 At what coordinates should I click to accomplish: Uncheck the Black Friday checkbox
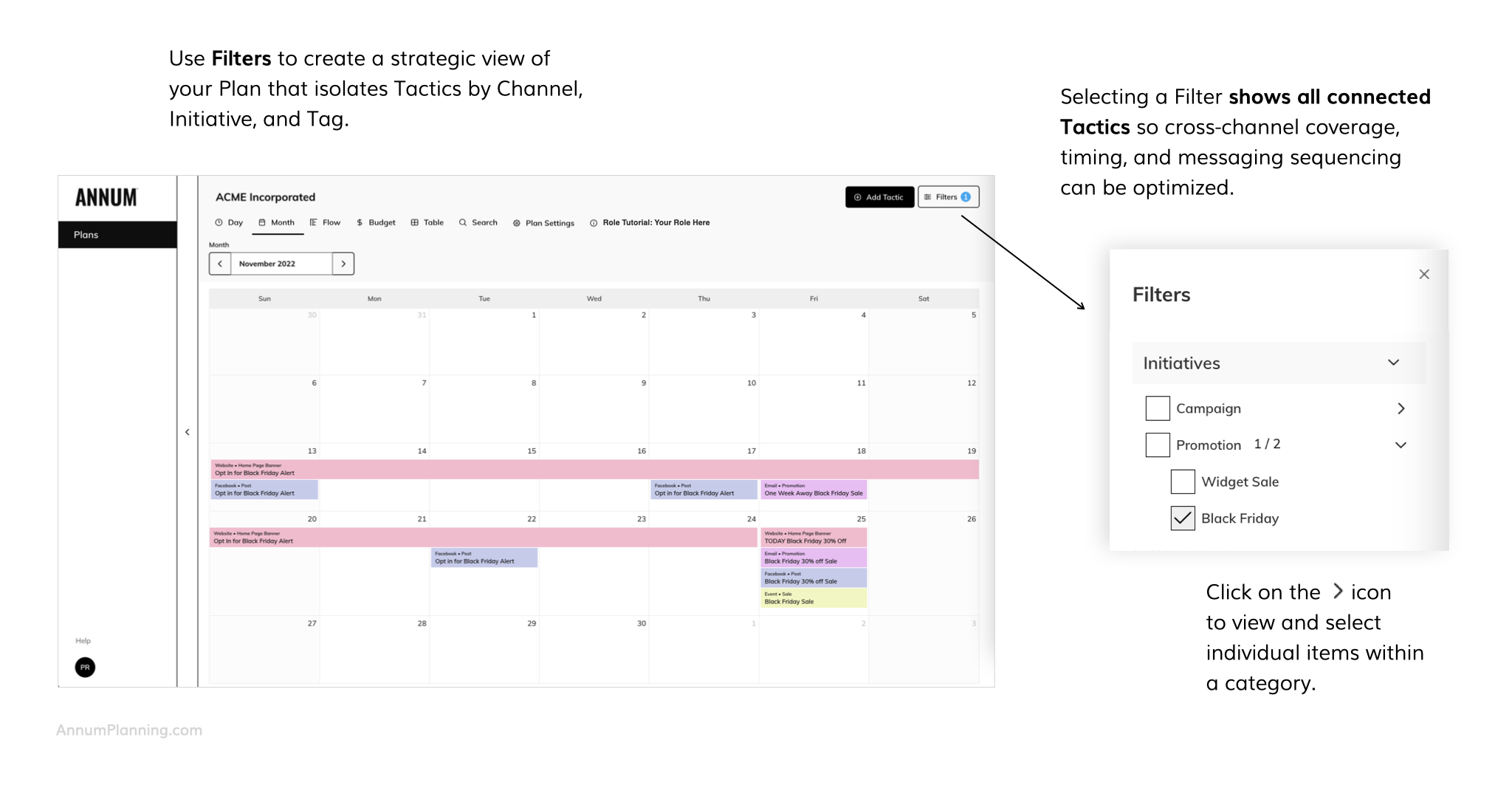[1183, 518]
